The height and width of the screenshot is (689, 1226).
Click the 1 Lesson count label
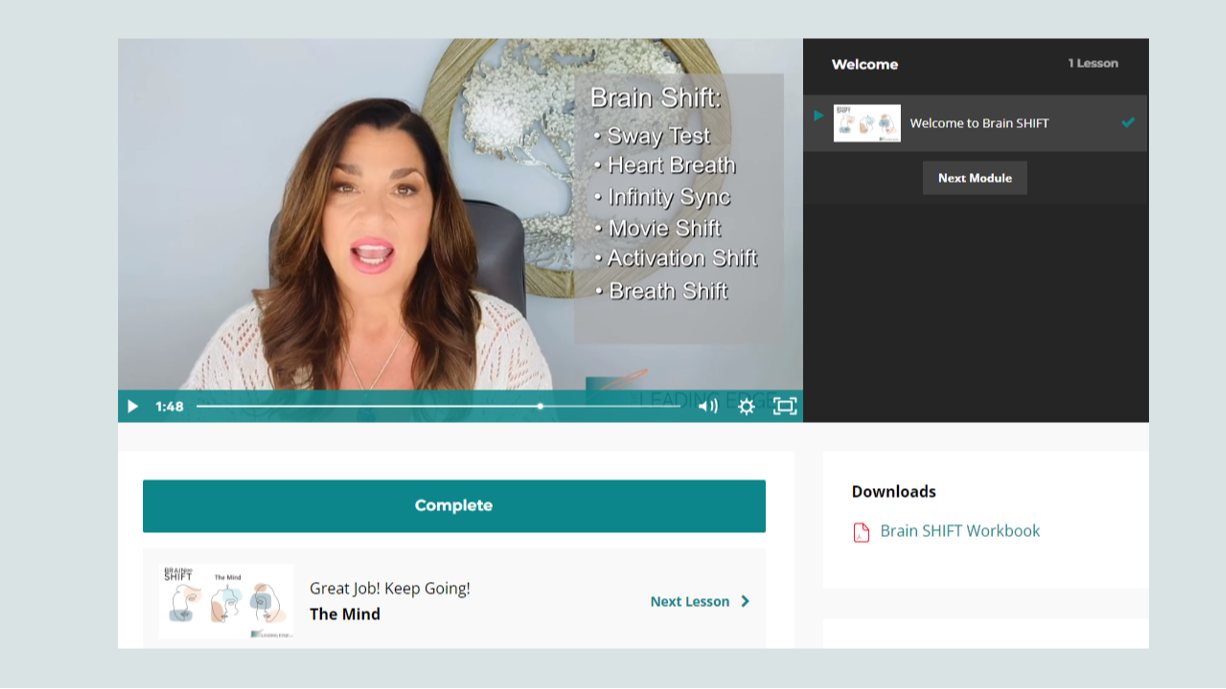click(1093, 63)
